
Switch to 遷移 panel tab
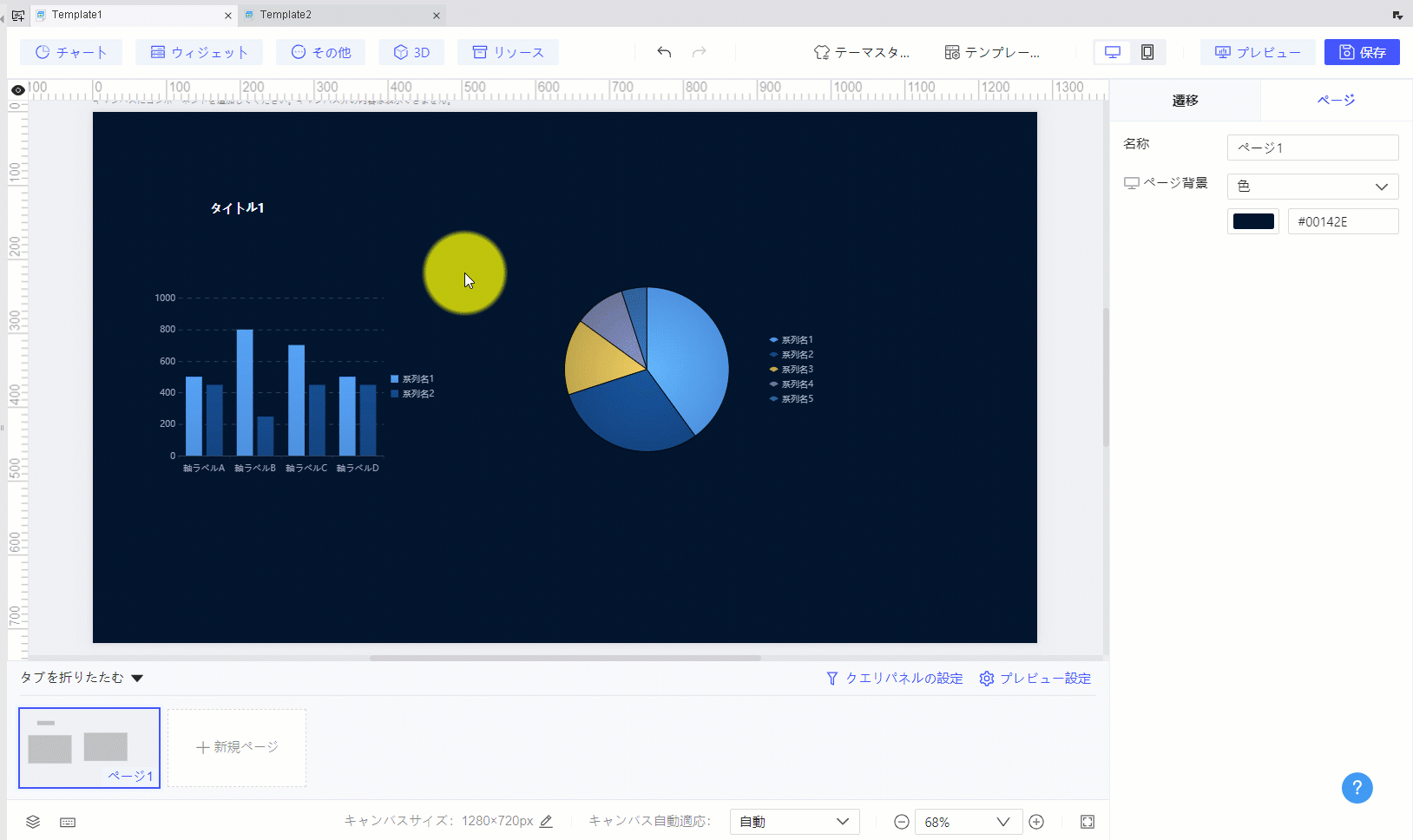point(1185,101)
